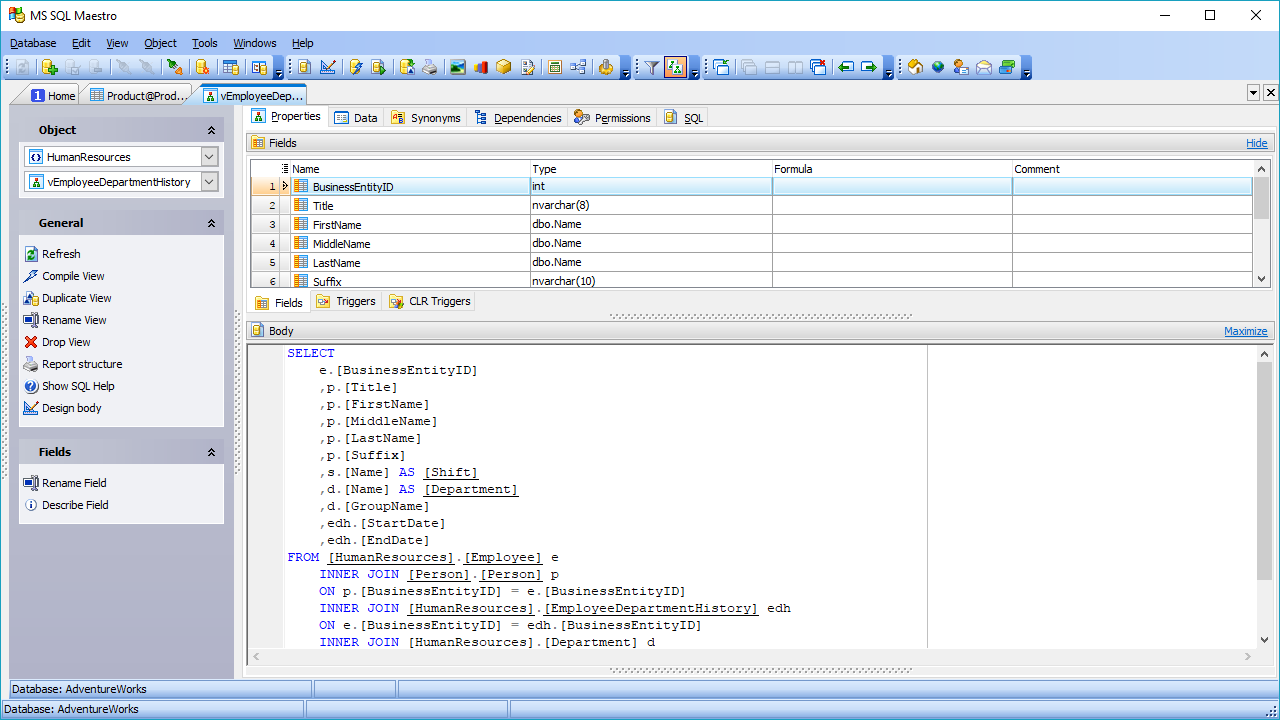The width and height of the screenshot is (1280, 720).
Task: Collapse the Object panel header chevron
Action: pyautogui.click(x=211, y=130)
